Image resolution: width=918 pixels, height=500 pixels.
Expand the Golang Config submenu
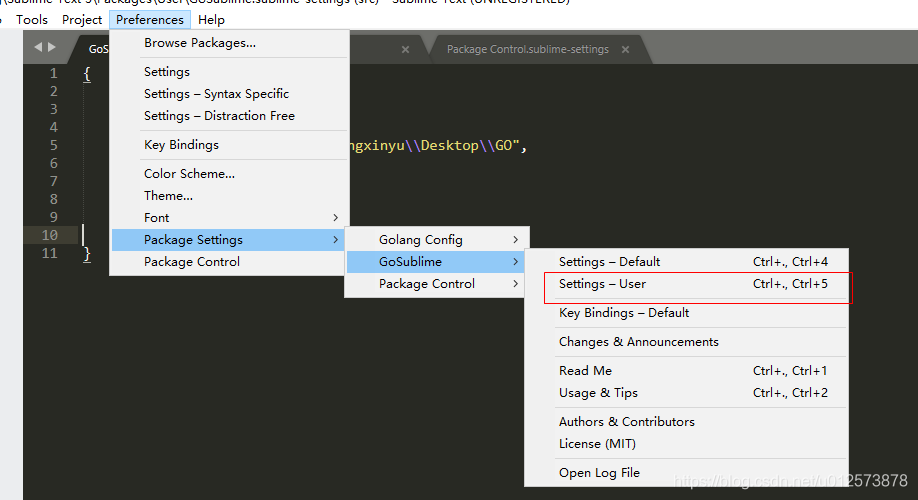(x=437, y=240)
